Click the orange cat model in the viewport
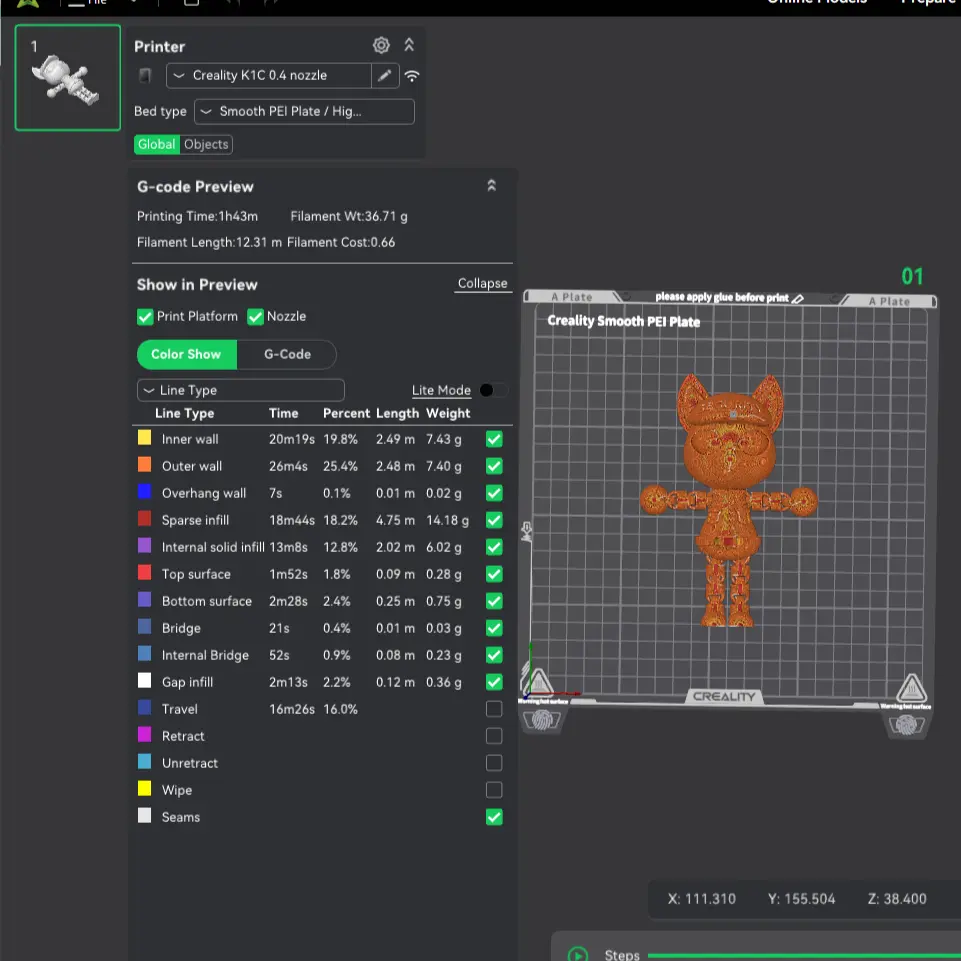 [x=729, y=499]
